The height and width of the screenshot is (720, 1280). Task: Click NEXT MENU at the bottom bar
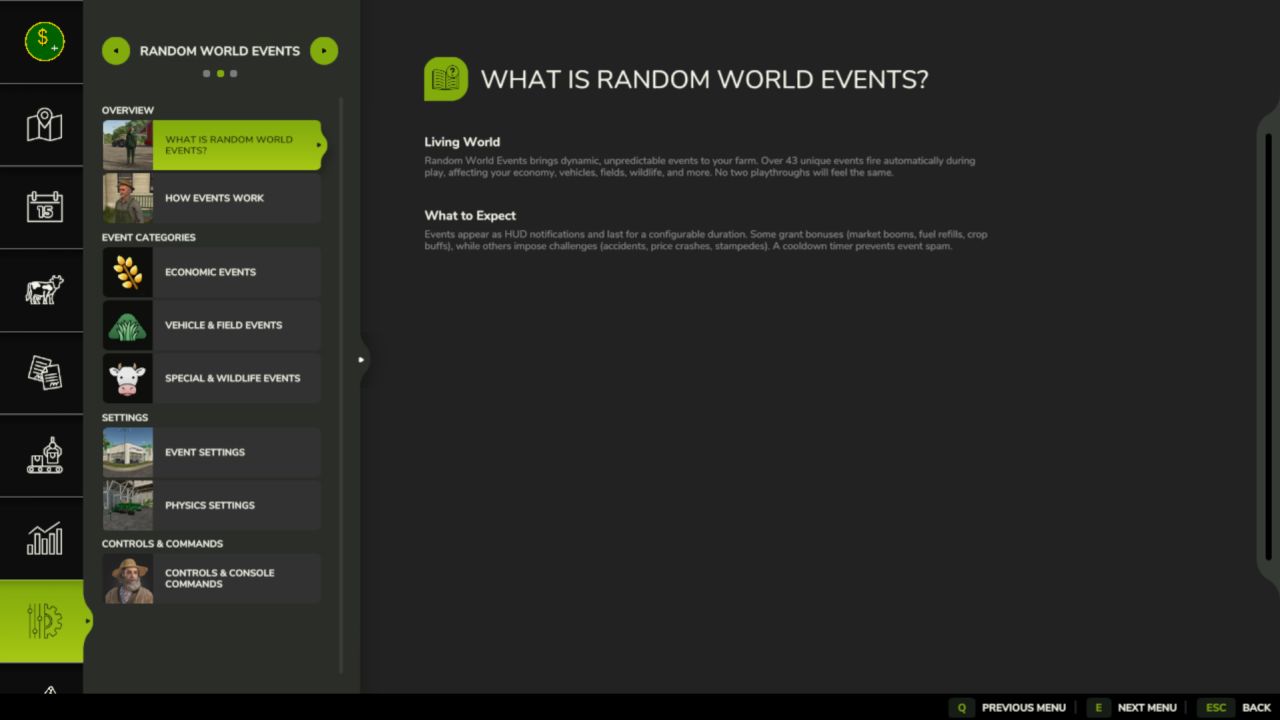pyautogui.click(x=1147, y=707)
